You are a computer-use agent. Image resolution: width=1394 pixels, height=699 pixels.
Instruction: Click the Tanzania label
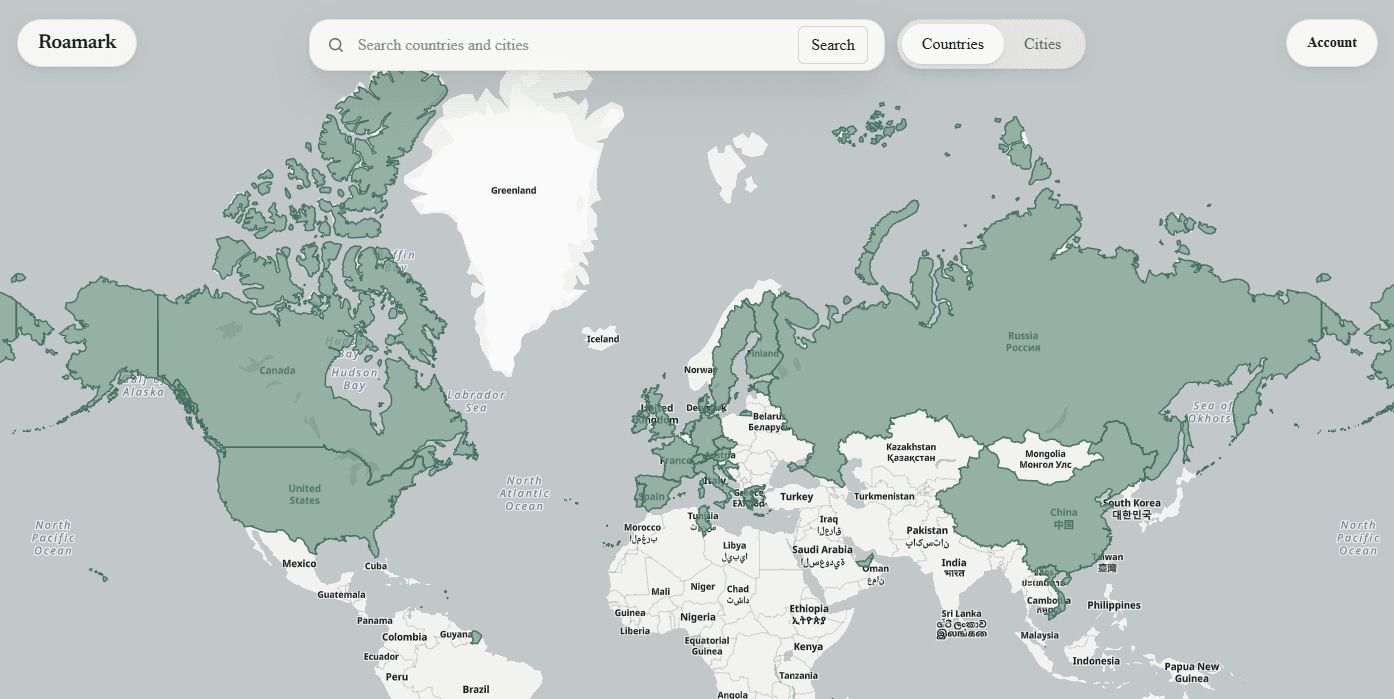pos(798,676)
